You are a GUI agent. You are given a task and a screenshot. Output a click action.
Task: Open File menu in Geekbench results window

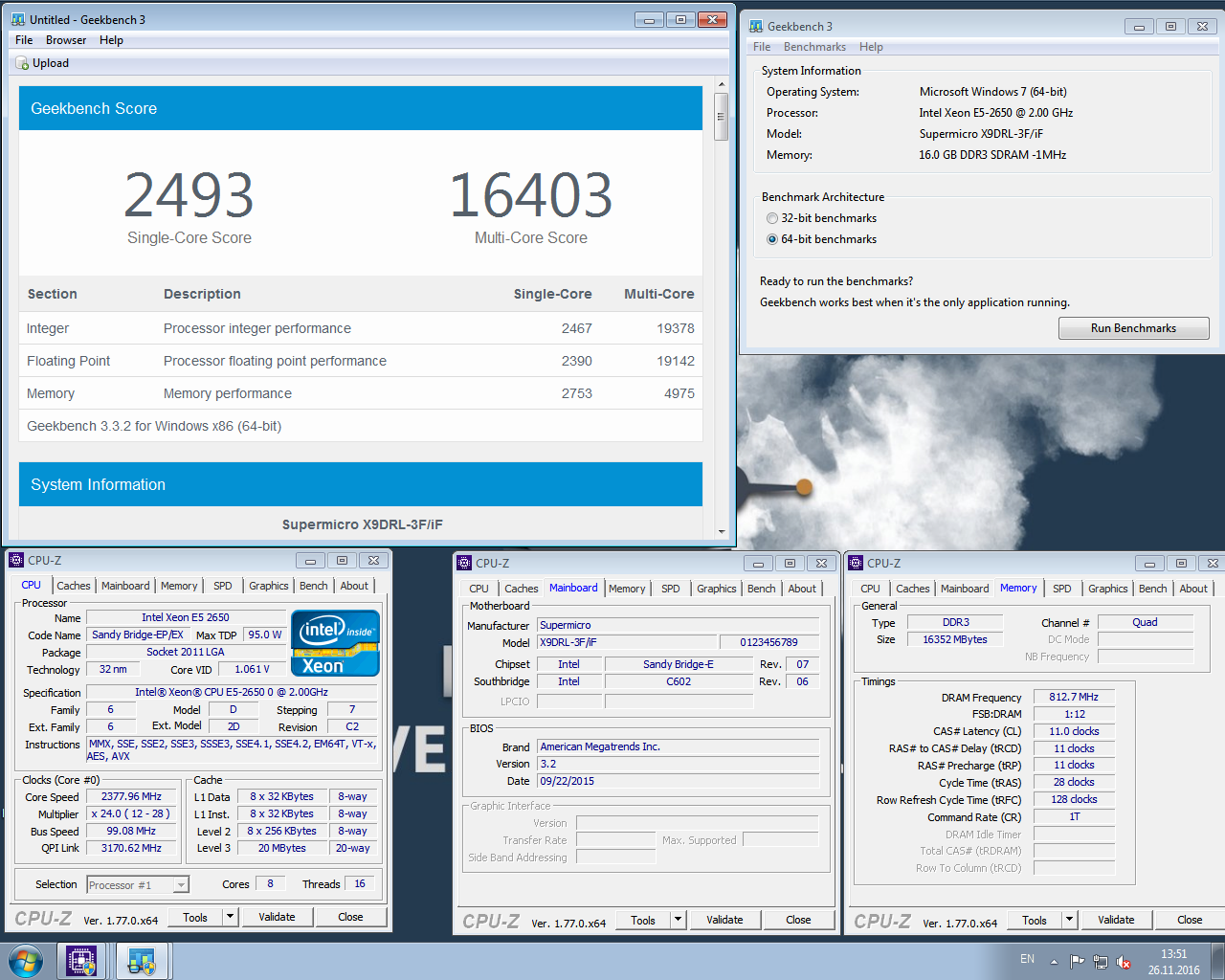pos(24,40)
